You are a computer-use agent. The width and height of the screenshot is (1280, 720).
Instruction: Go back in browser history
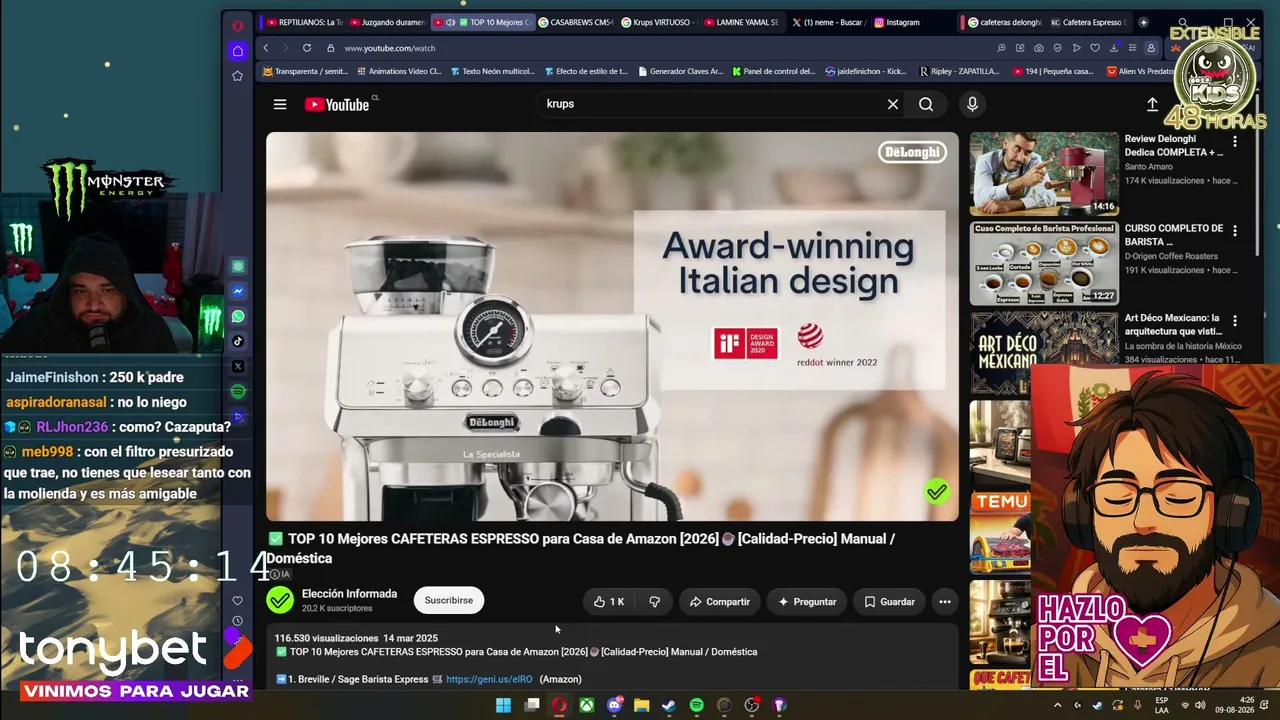click(266, 48)
